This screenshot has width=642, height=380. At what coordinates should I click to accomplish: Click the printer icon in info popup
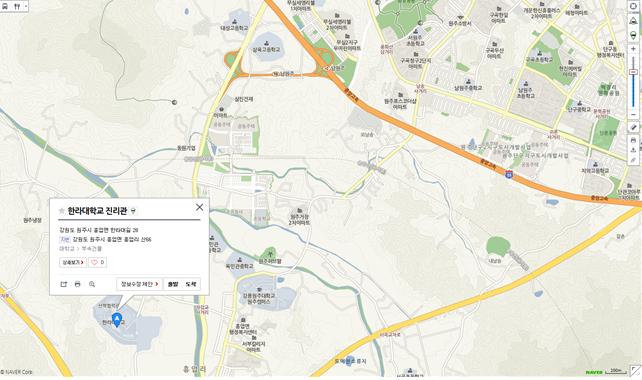click(x=77, y=284)
